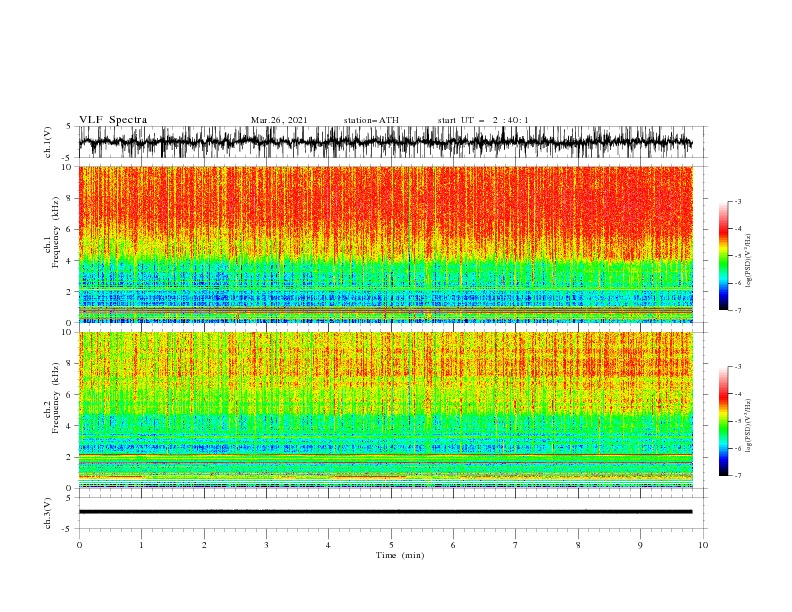Screen dimensions: 792x612
Task: Click the "start UT = 2 :40: 1" text
Action: (482, 120)
